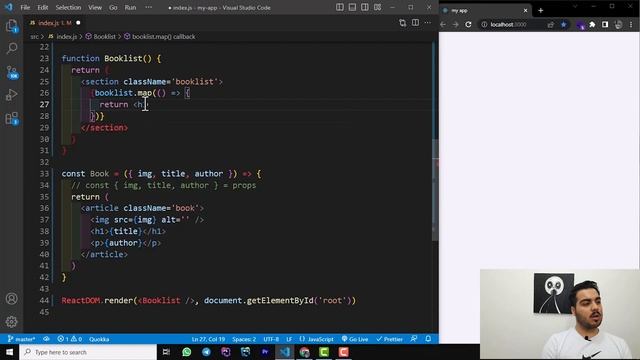This screenshot has height=360, width=640.
Task: Open the Go menu
Action: point(113,7)
